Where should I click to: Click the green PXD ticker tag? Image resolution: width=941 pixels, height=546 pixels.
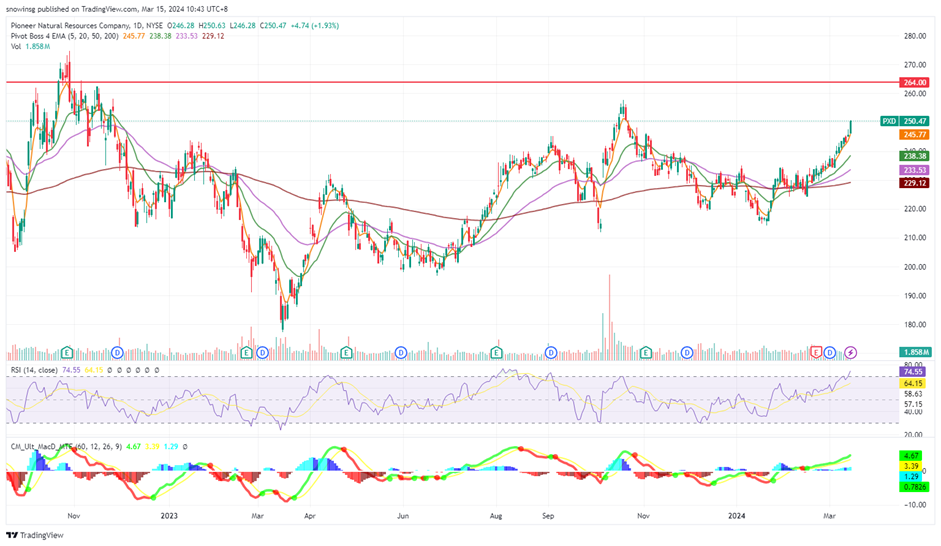(x=889, y=121)
